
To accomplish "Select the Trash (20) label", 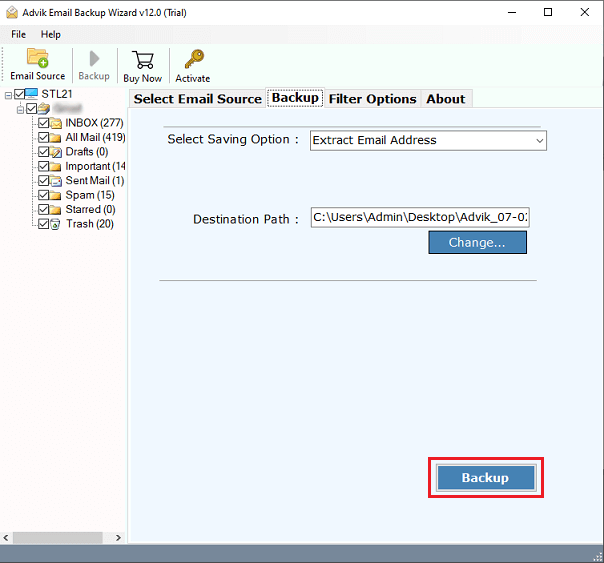I will point(90,224).
